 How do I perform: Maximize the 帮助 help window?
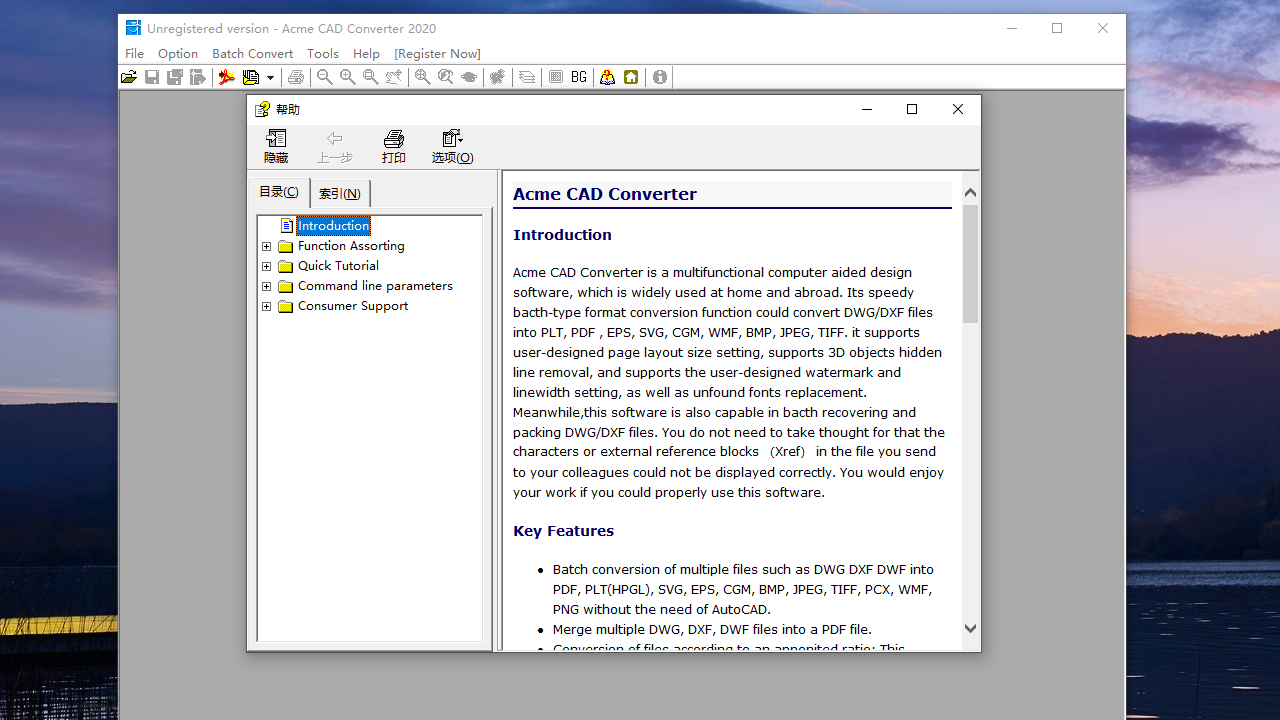912,109
